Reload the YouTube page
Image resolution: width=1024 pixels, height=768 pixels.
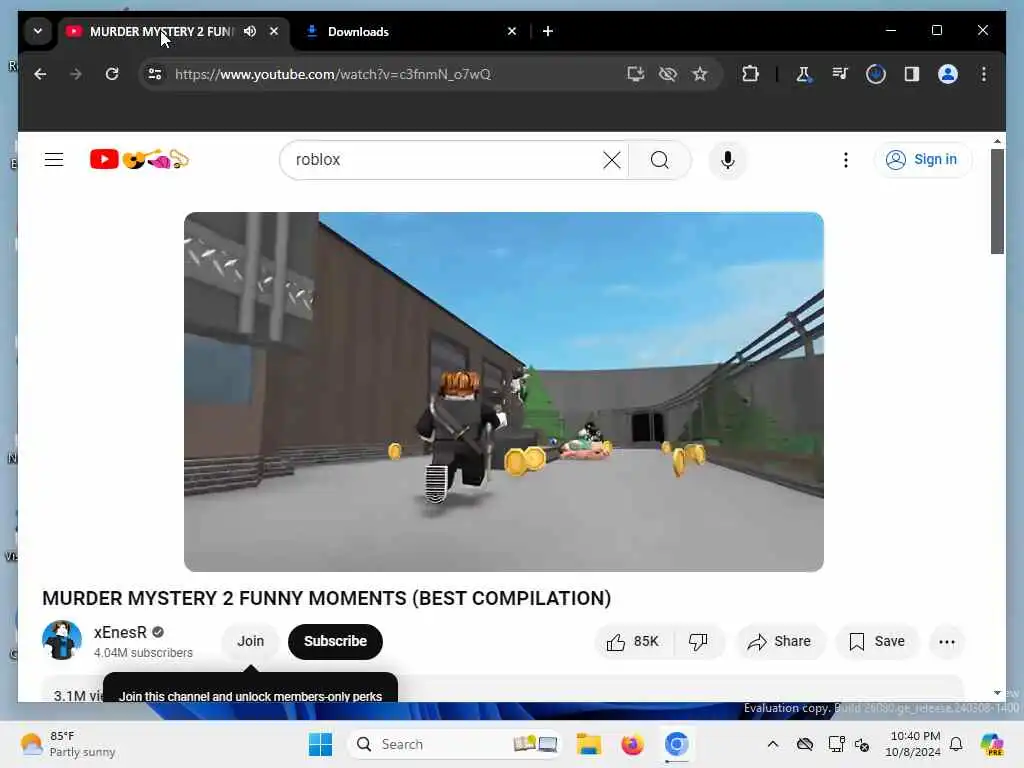point(112,74)
